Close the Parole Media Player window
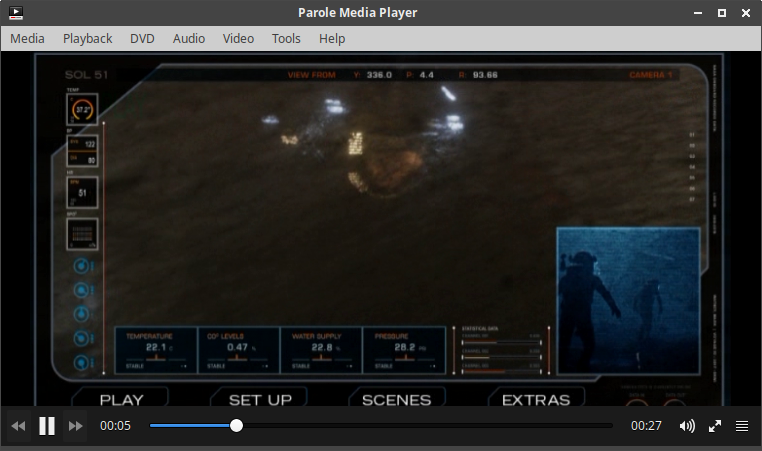The height and width of the screenshot is (451, 762). tap(745, 13)
